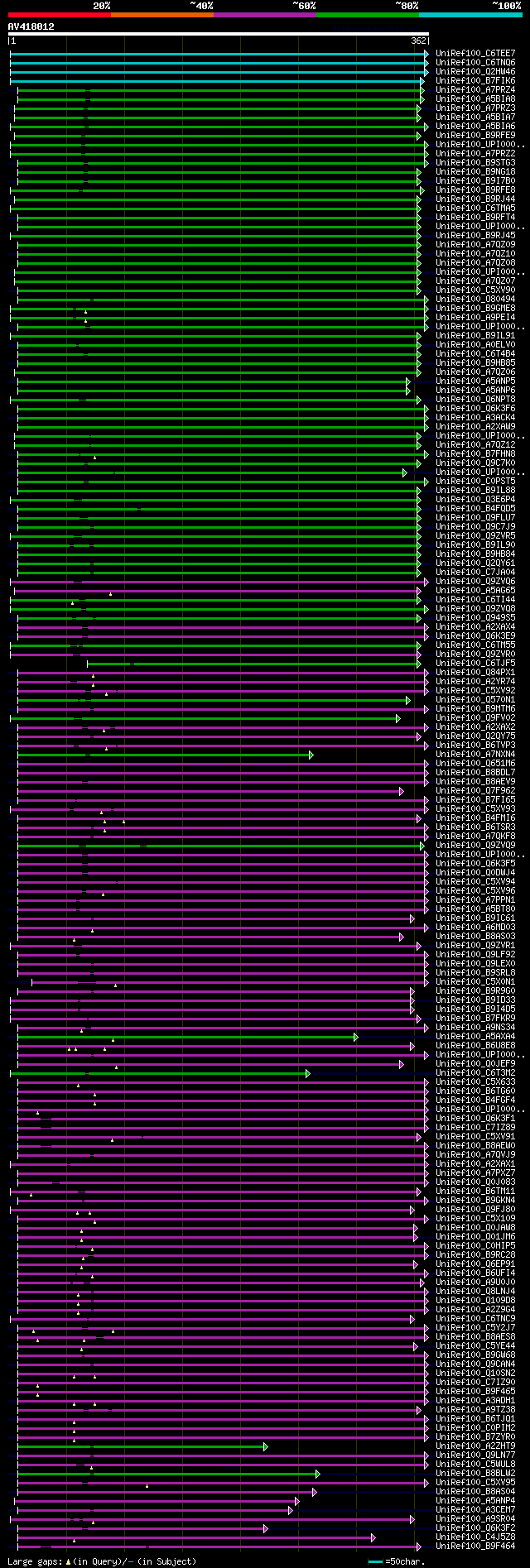Image resolution: width=530 pixels, height=1568 pixels.
Task: Click the UniRef100_A7QZ10 label
Action: click(x=475, y=254)
